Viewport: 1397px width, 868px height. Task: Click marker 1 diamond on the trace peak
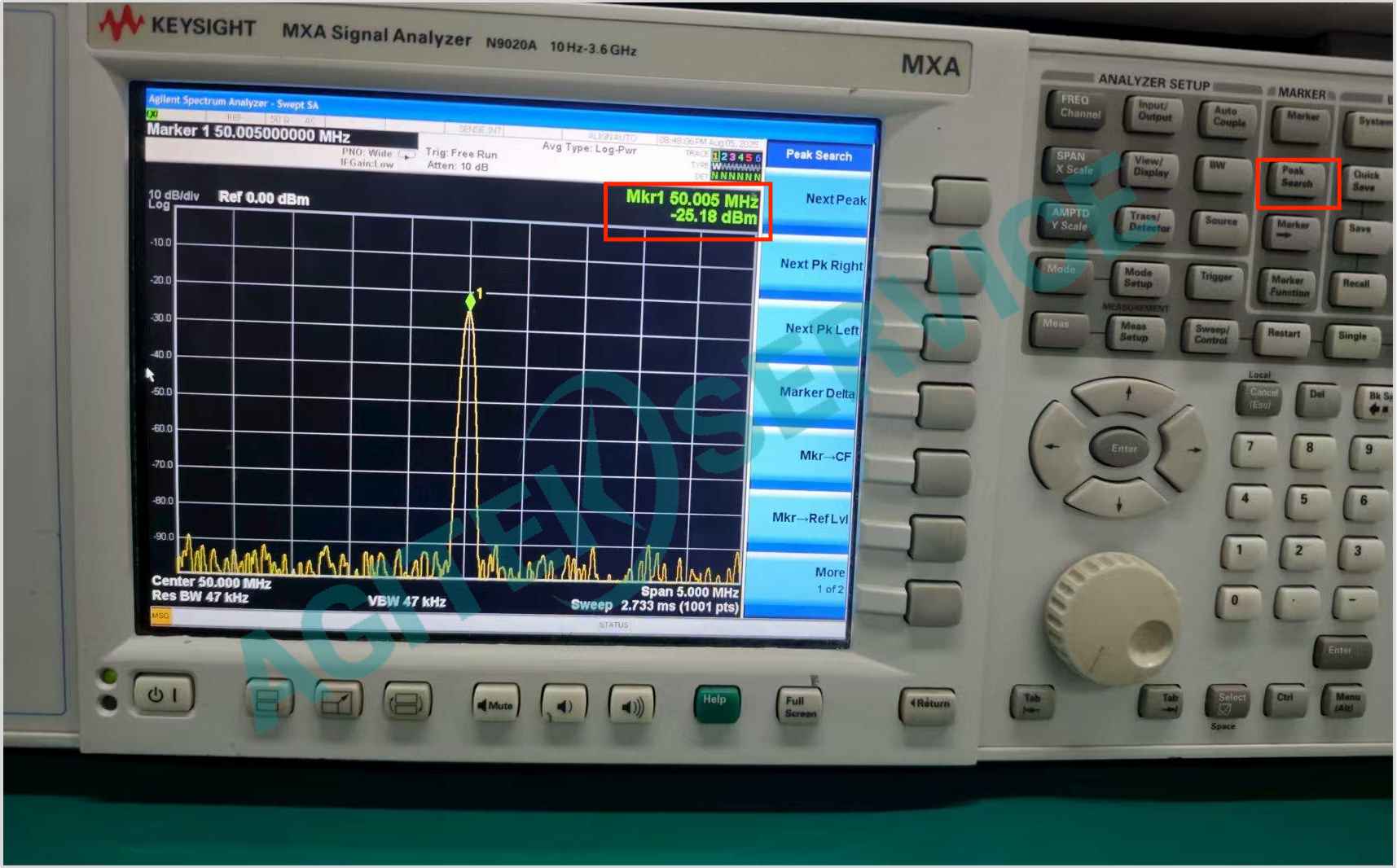(x=471, y=301)
